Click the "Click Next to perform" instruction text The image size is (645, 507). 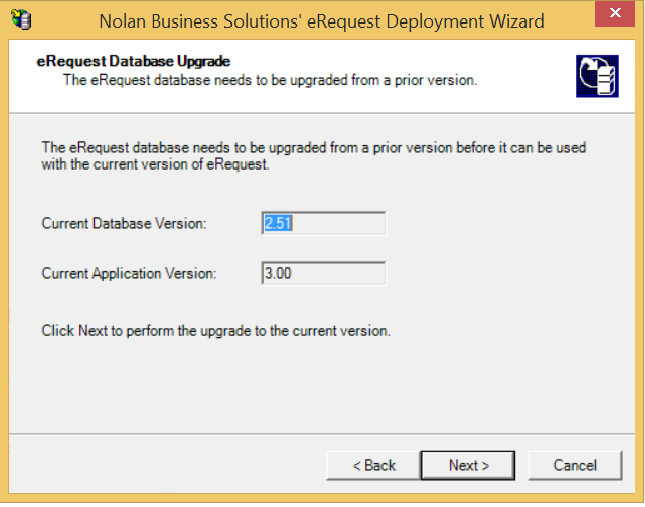click(x=215, y=330)
